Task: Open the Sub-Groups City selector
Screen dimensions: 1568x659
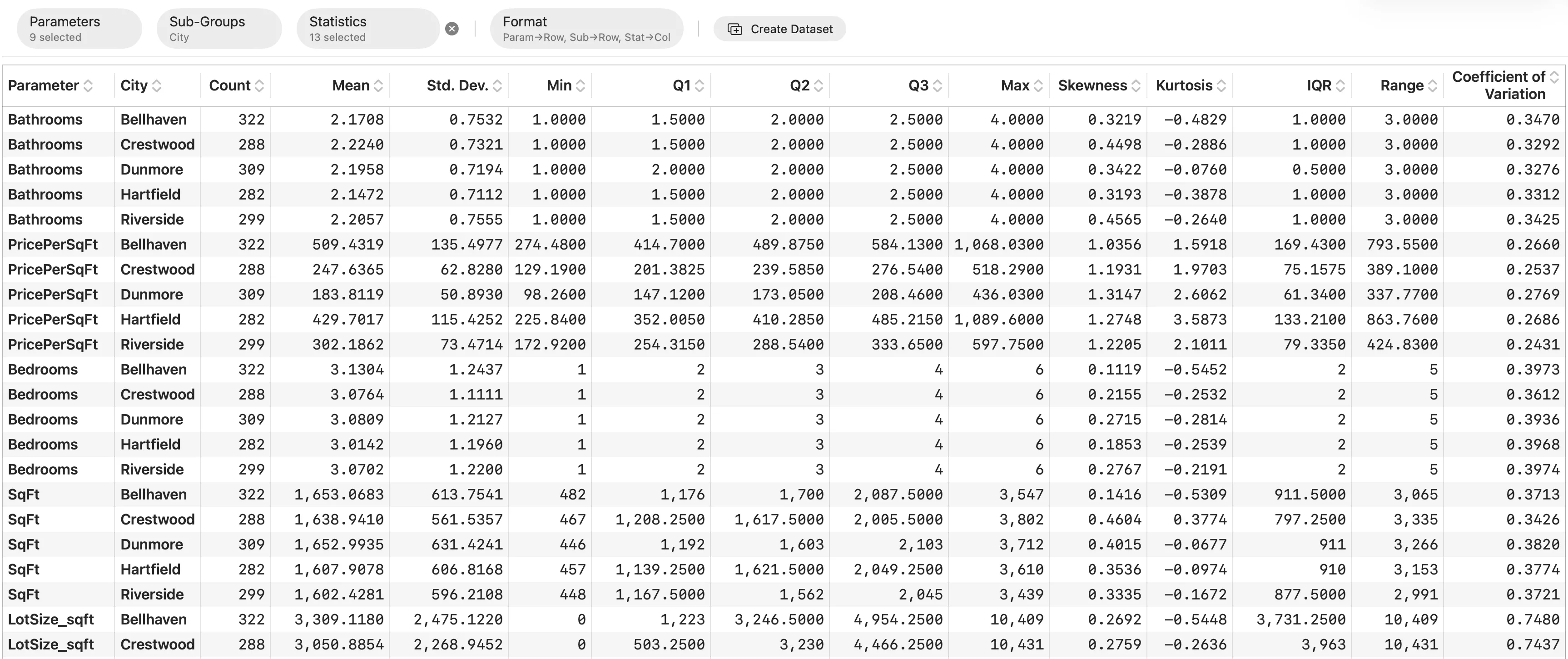Action: coord(219,29)
